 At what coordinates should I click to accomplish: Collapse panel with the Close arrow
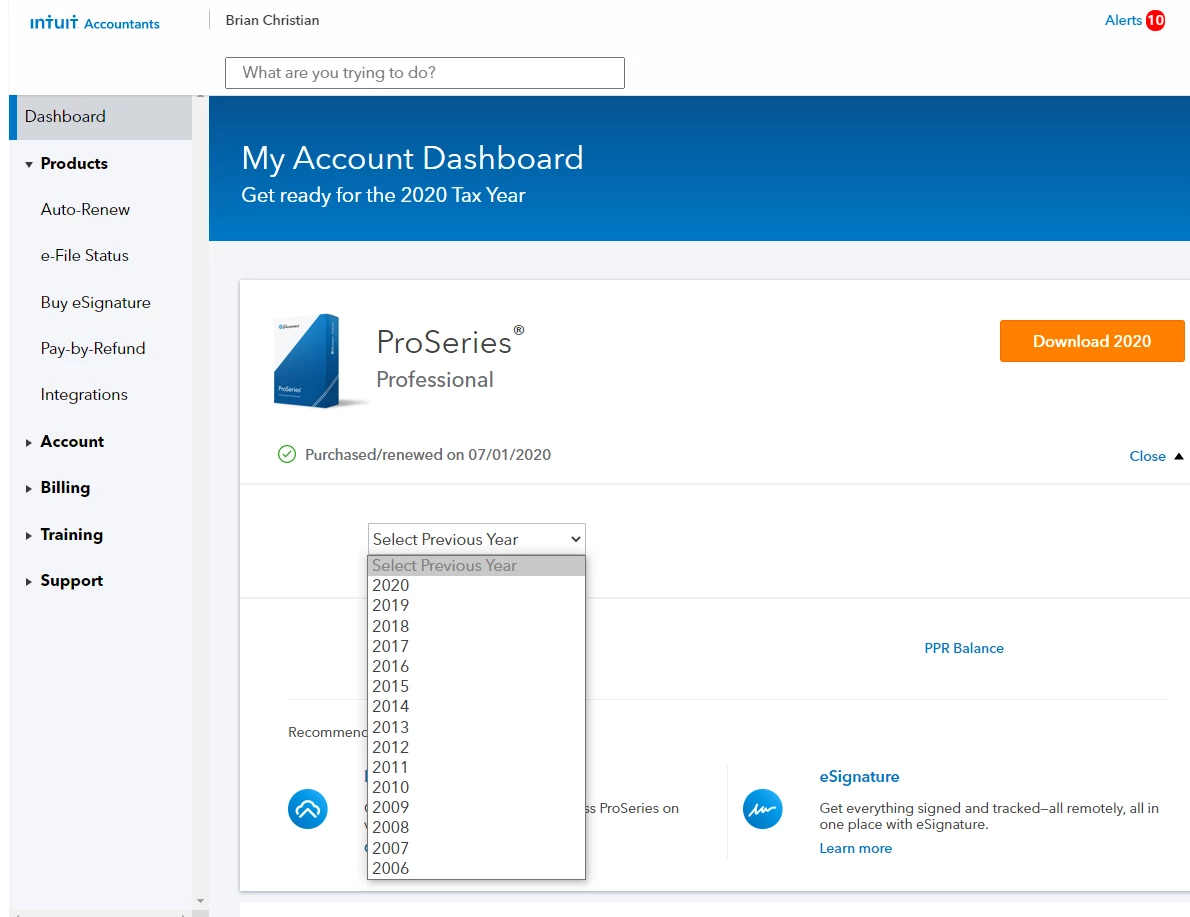click(x=1179, y=456)
